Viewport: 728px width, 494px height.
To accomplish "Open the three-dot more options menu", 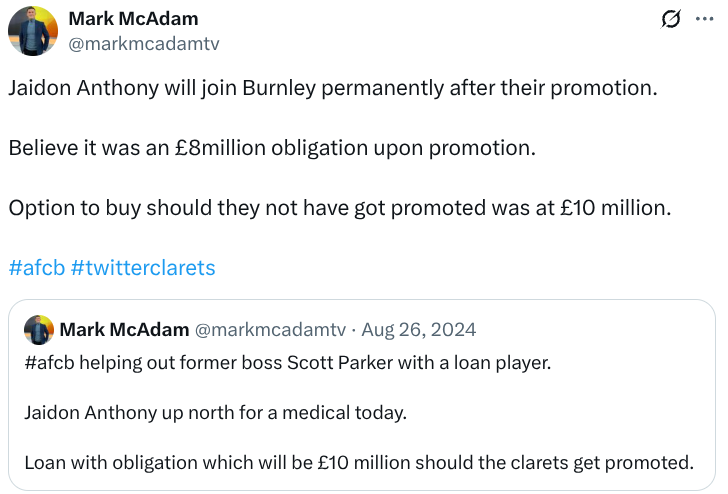I will point(704,19).
